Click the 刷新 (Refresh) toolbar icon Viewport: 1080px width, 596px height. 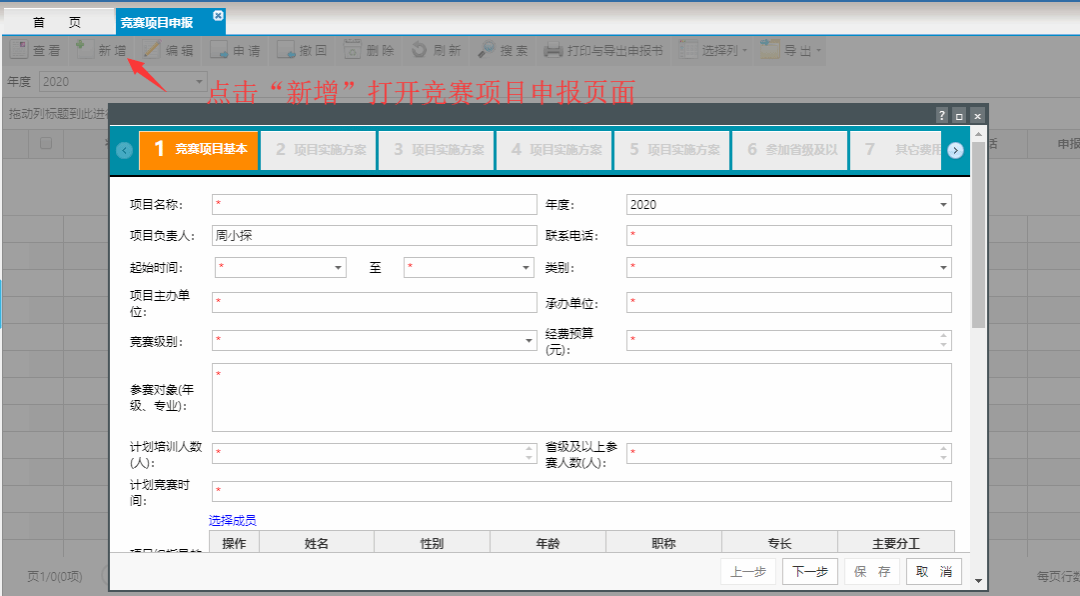(417, 50)
